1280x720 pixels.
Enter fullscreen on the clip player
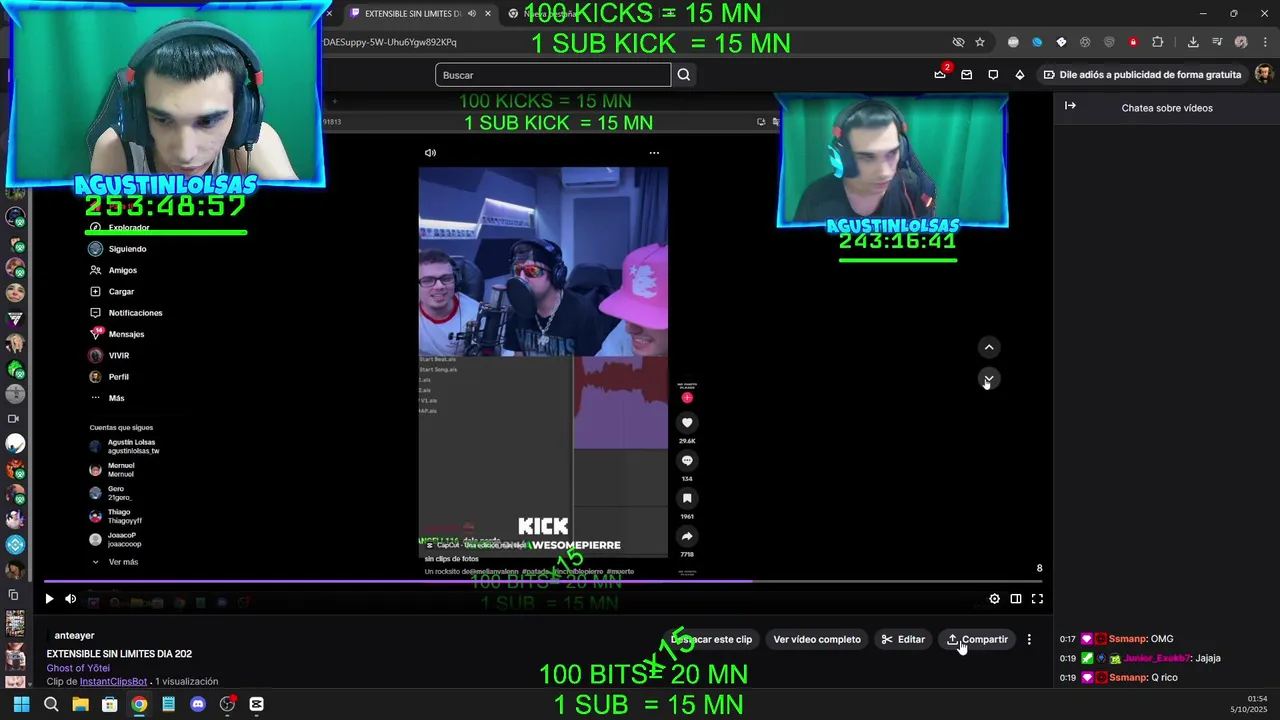pos(1037,599)
